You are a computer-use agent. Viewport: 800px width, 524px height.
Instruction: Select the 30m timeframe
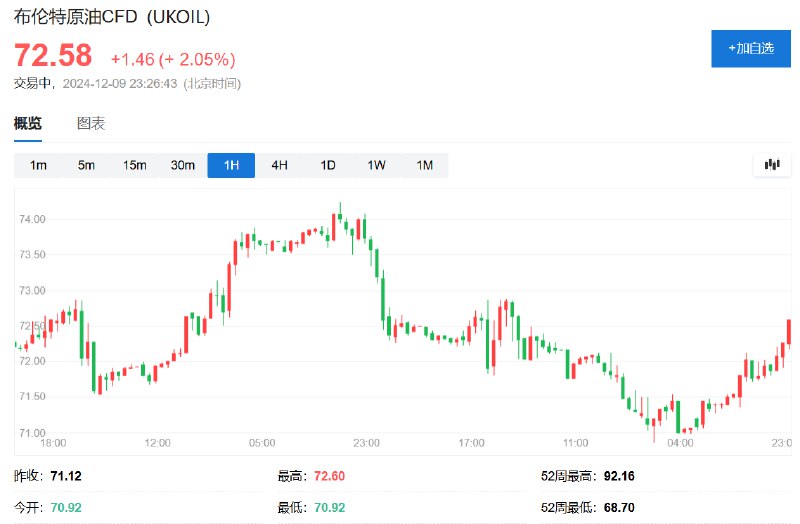coord(183,165)
